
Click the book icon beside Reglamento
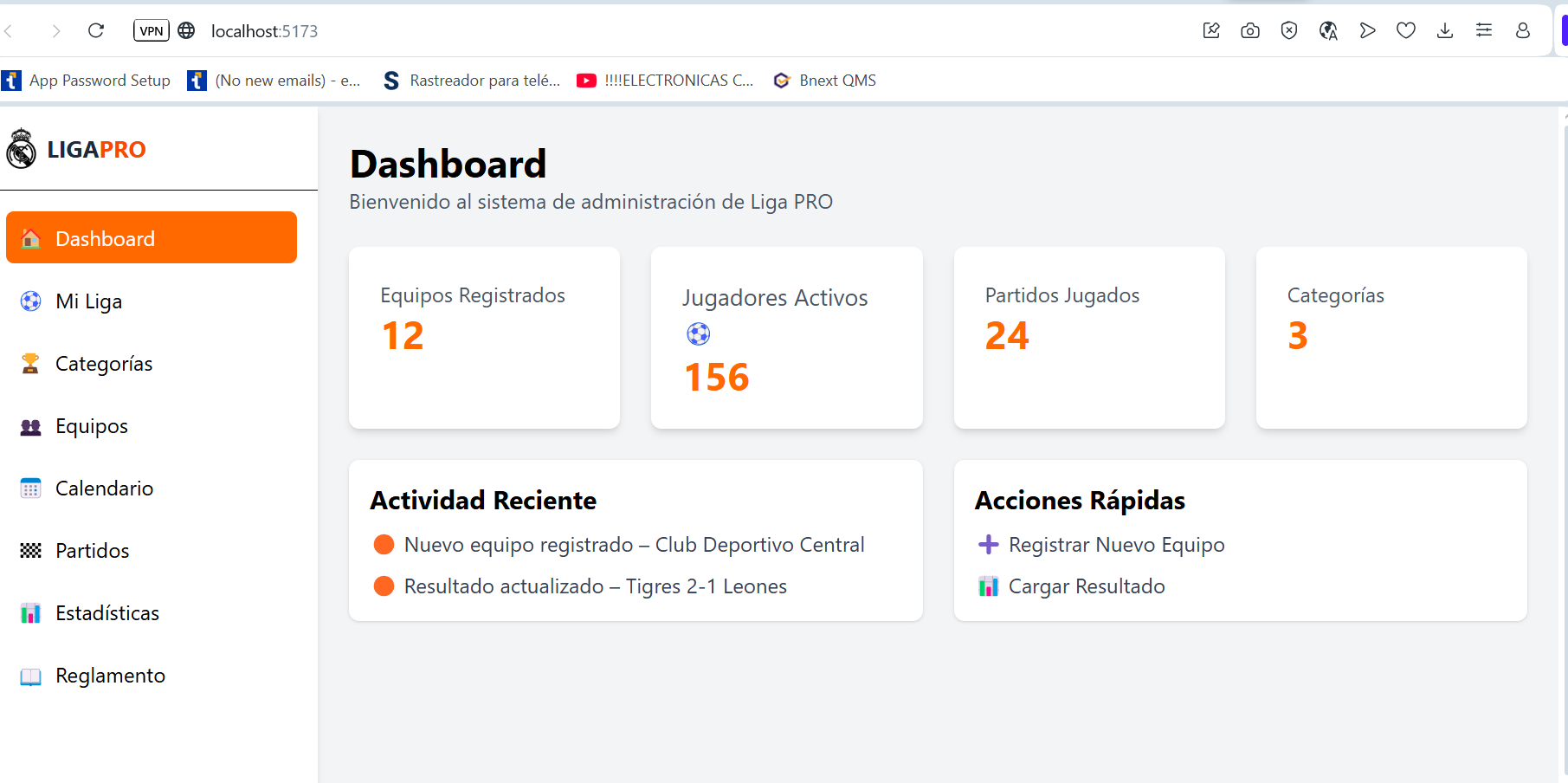(31, 676)
